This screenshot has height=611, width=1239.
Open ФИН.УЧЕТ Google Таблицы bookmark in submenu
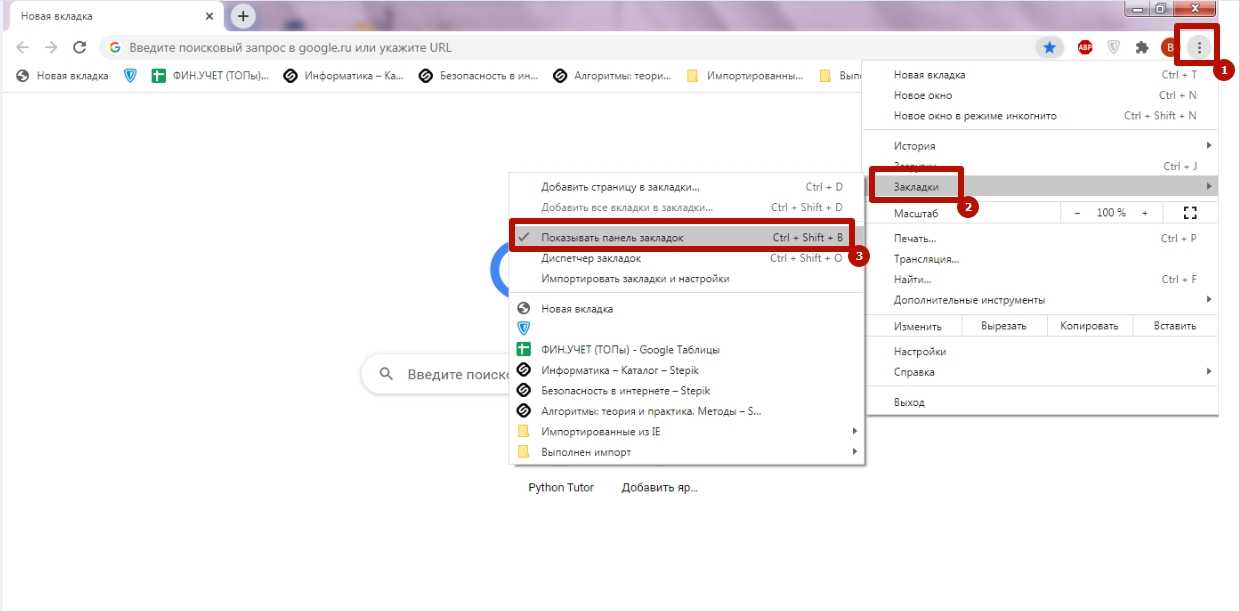630,350
